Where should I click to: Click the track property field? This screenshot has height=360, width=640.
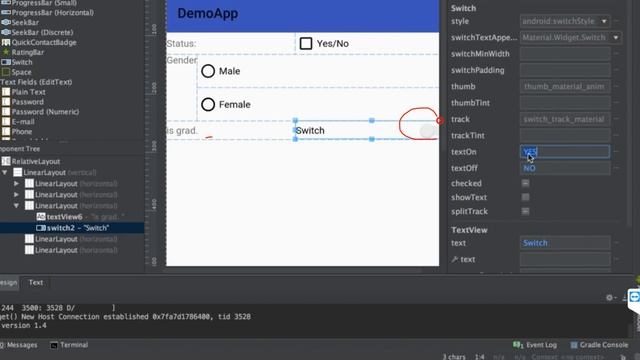coord(565,119)
